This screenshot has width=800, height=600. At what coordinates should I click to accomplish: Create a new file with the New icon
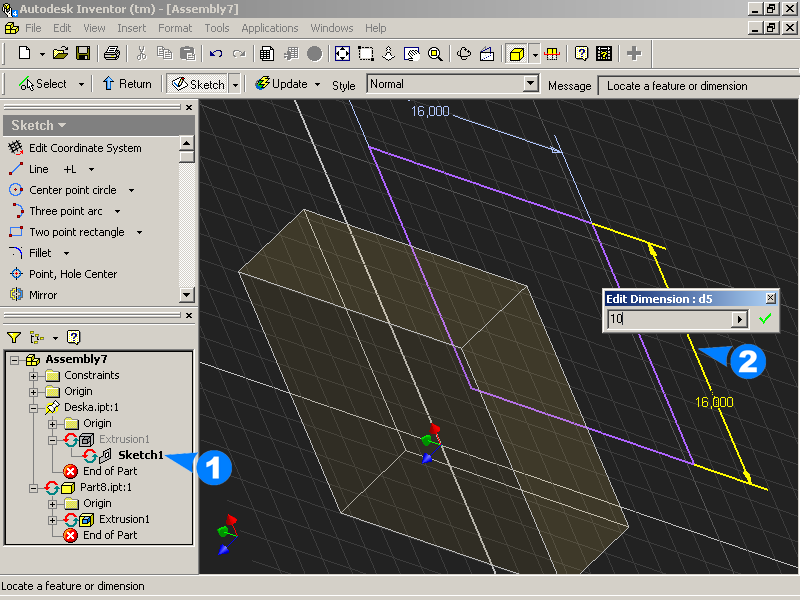pos(24,53)
